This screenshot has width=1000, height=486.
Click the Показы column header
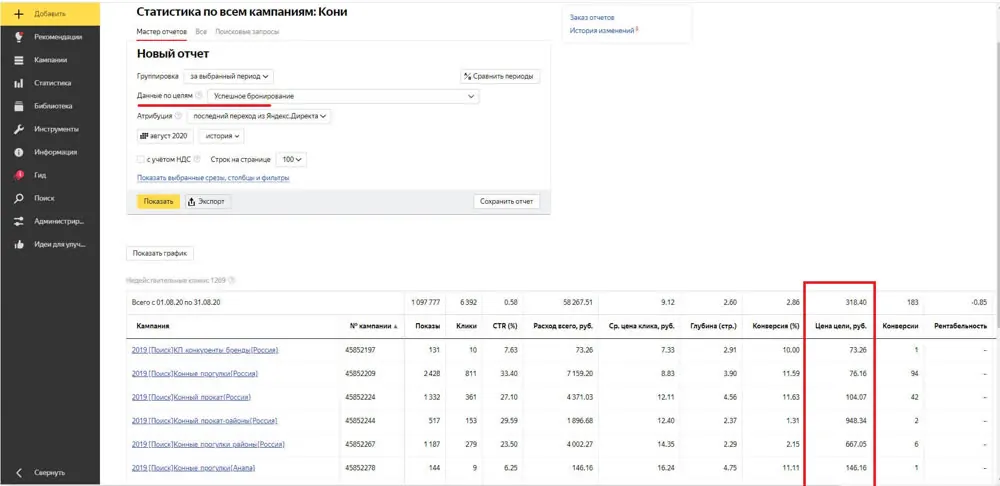click(427, 326)
